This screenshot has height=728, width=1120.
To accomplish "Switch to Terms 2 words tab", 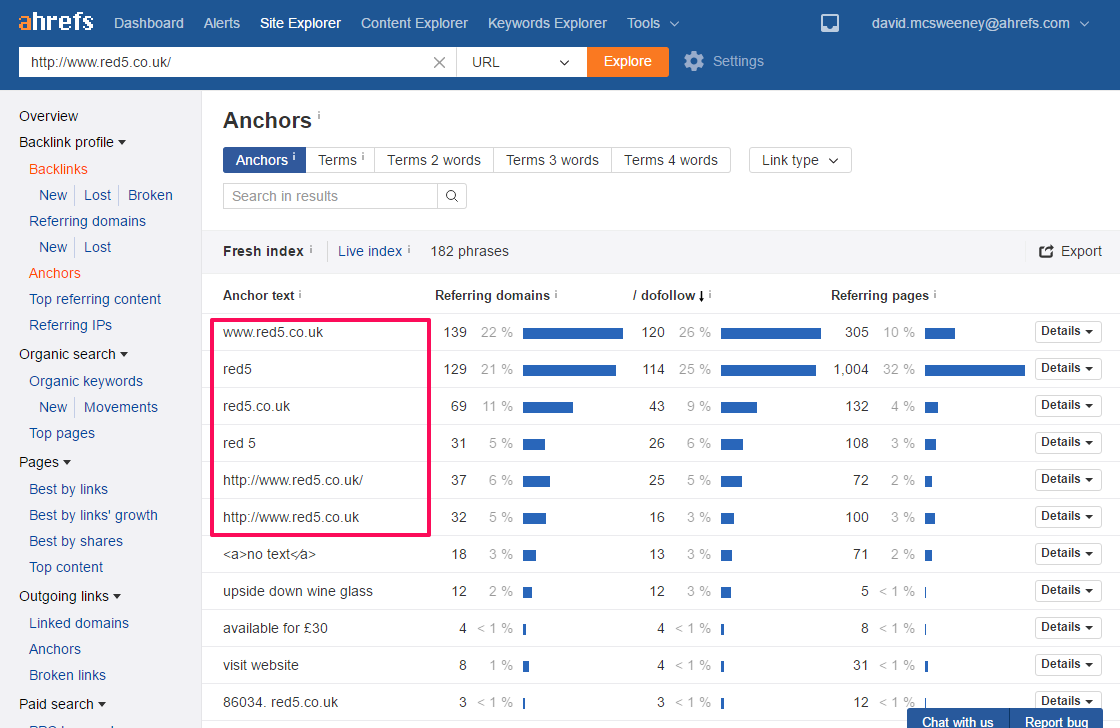I will [434, 160].
